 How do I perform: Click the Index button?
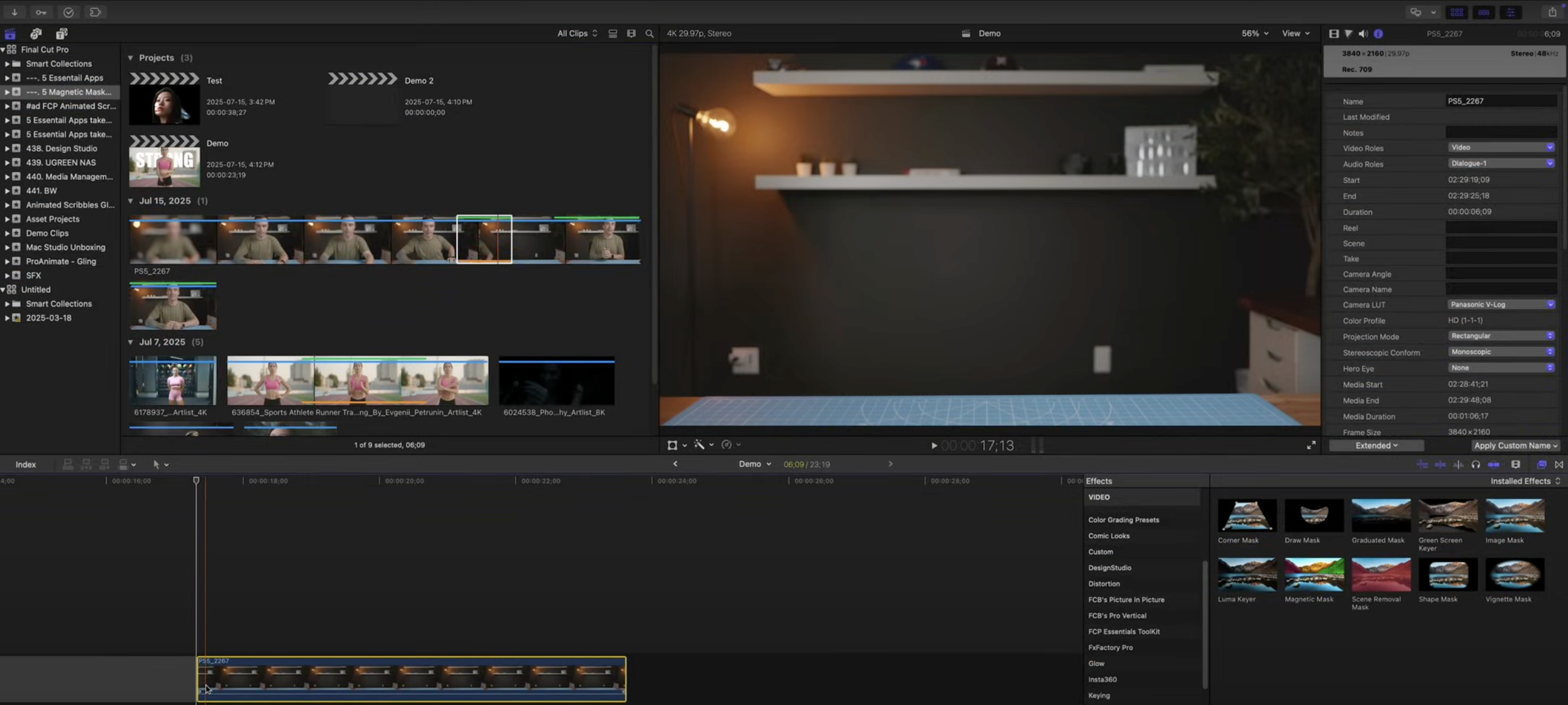pyautogui.click(x=26, y=465)
